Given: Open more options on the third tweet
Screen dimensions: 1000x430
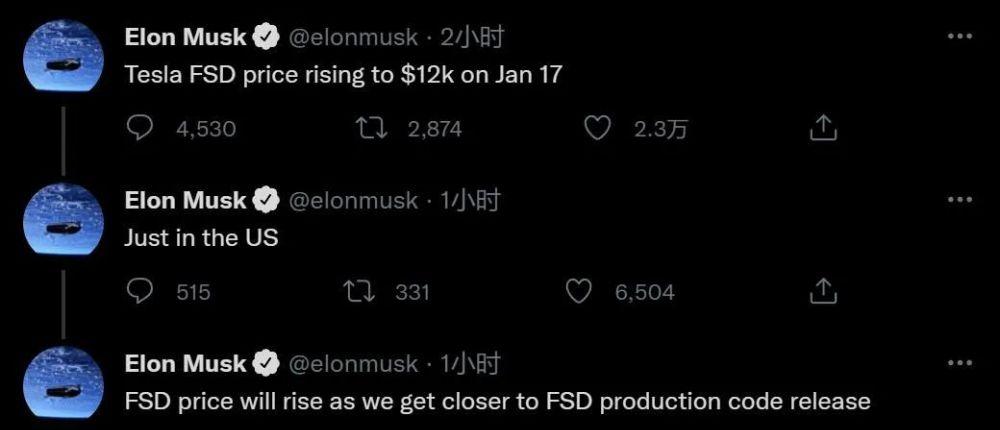Looking at the screenshot, I should tap(960, 363).
